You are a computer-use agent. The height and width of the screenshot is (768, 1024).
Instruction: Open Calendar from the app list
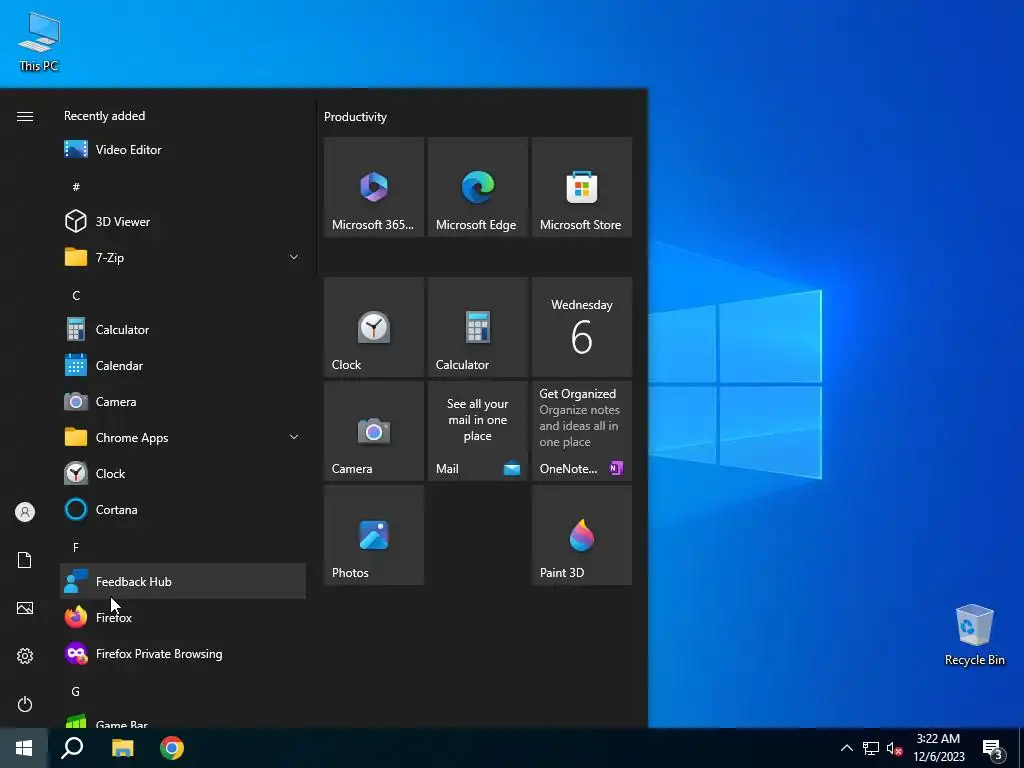tap(183, 366)
